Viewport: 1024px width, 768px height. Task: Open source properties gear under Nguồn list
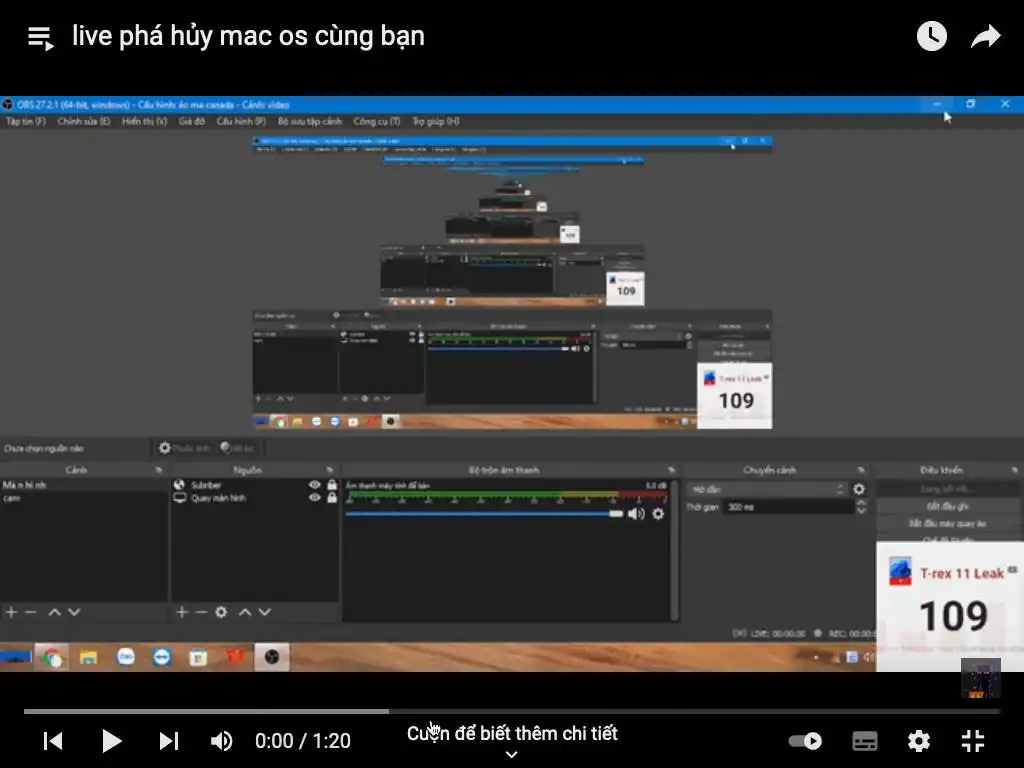point(221,612)
